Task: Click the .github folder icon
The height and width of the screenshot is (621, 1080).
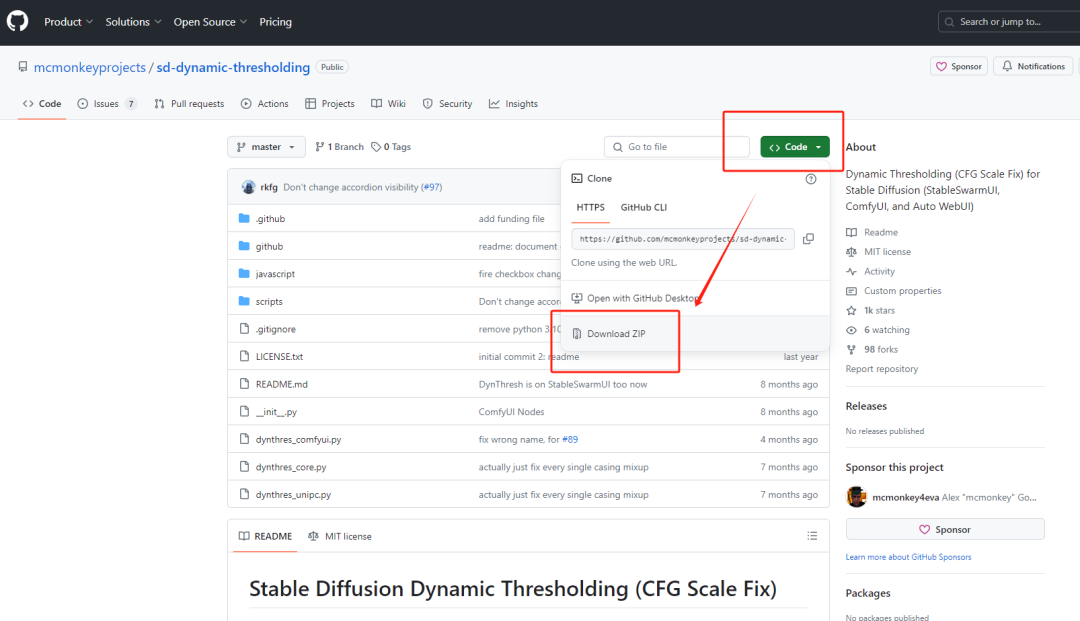Action: (244, 218)
